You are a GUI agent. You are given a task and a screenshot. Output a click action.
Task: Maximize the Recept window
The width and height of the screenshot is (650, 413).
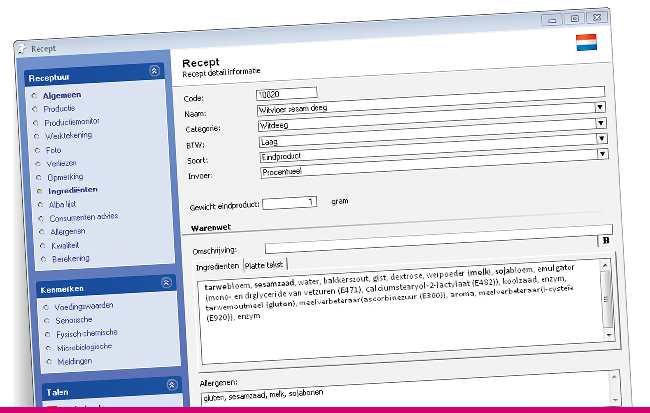point(575,18)
